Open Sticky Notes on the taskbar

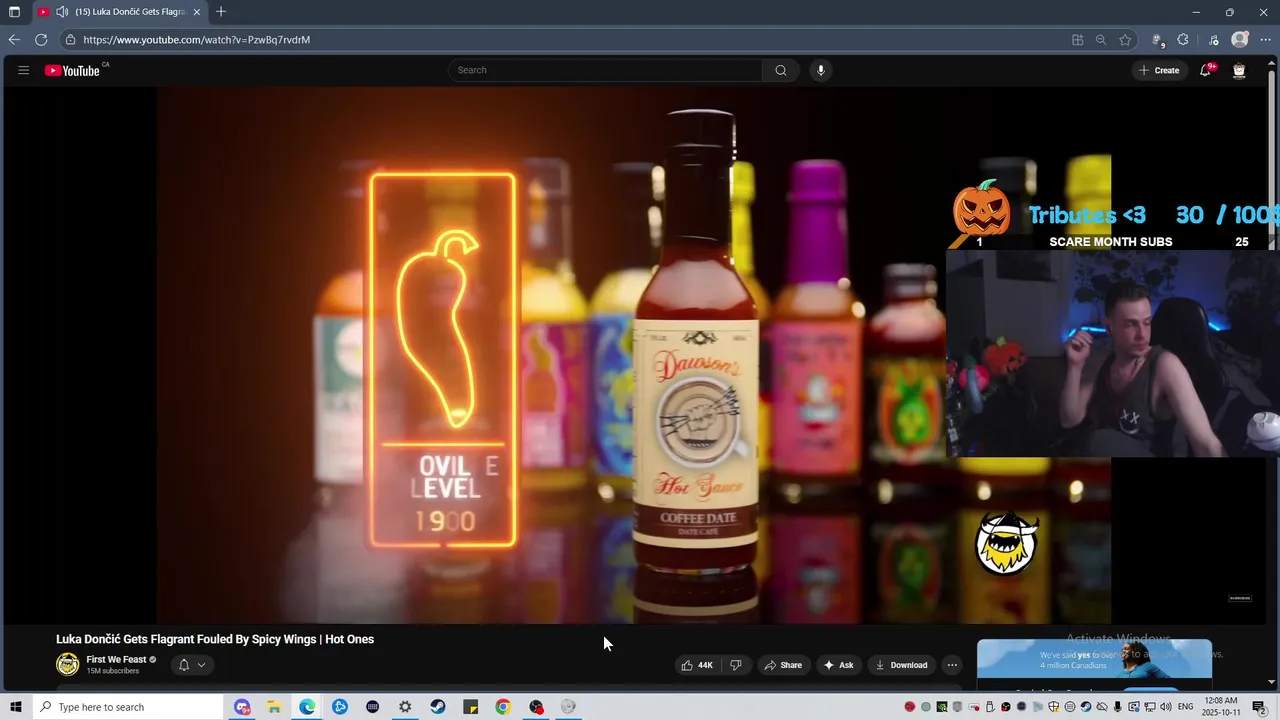tap(470, 707)
